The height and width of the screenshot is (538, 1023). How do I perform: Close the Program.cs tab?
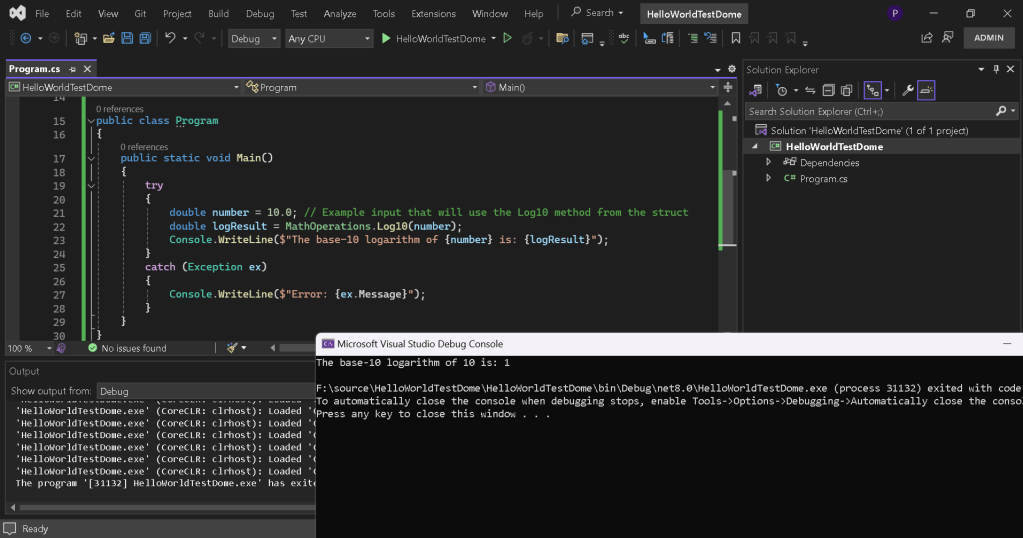(87, 68)
